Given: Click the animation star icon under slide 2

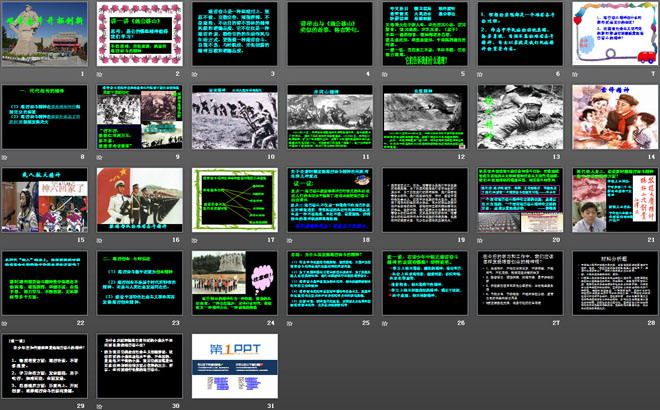Looking at the screenshot, I should [99, 74].
